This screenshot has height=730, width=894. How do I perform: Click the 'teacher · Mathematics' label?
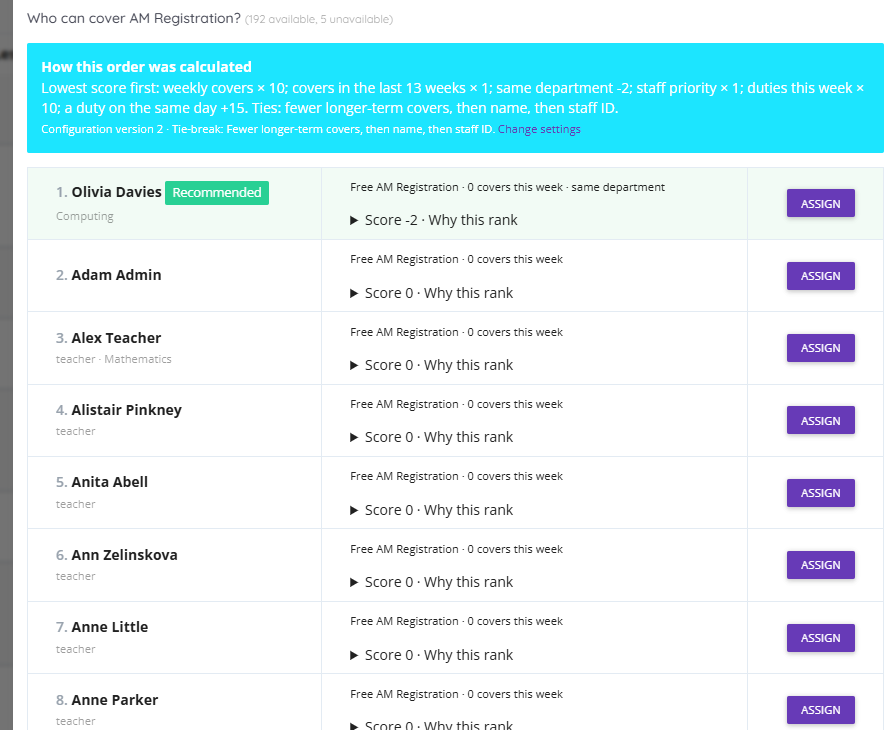[113, 359]
